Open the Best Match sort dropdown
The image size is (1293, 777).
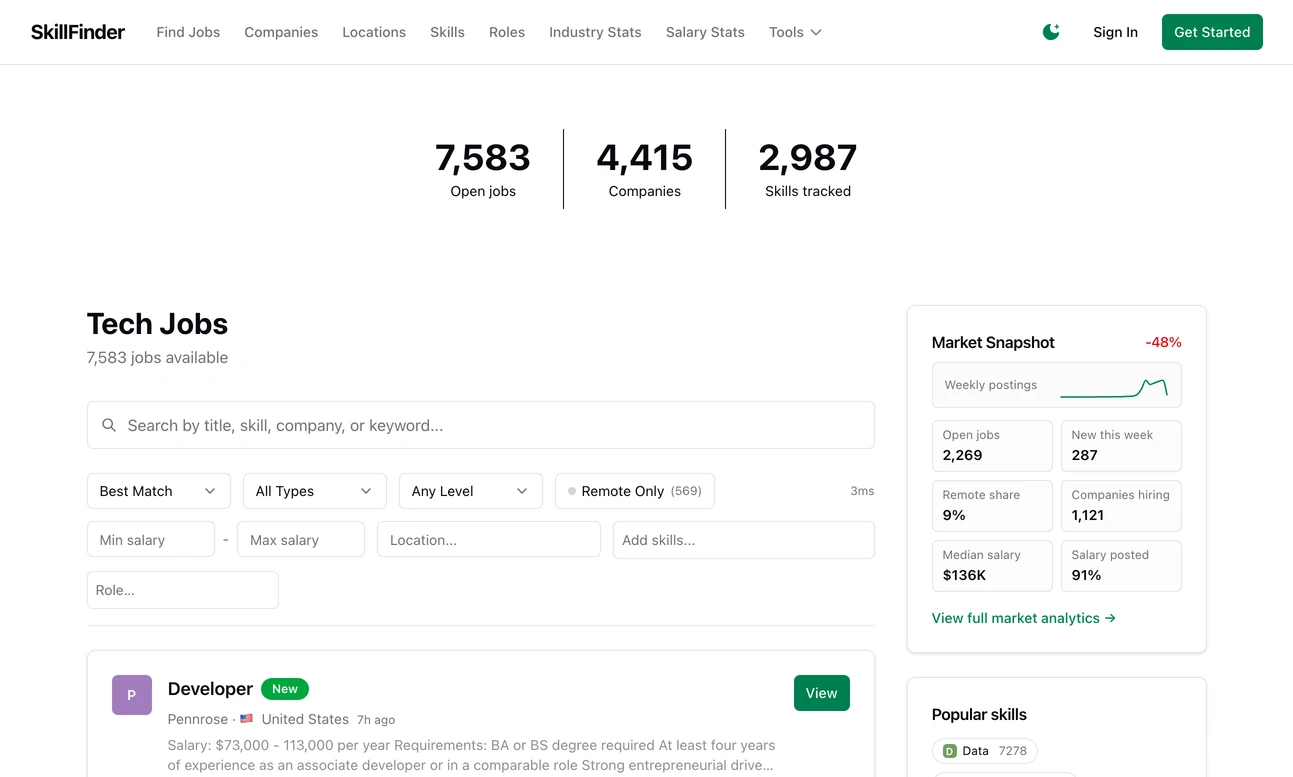[159, 491]
